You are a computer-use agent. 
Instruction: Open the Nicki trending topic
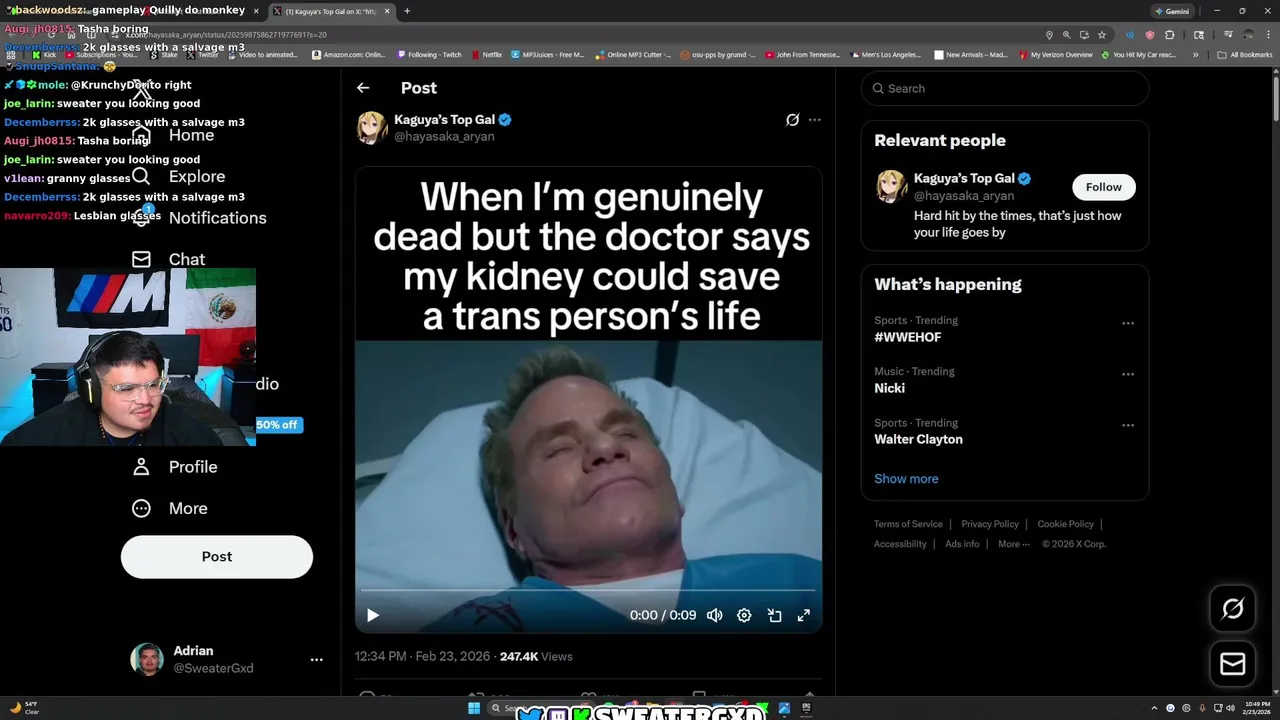(x=889, y=388)
